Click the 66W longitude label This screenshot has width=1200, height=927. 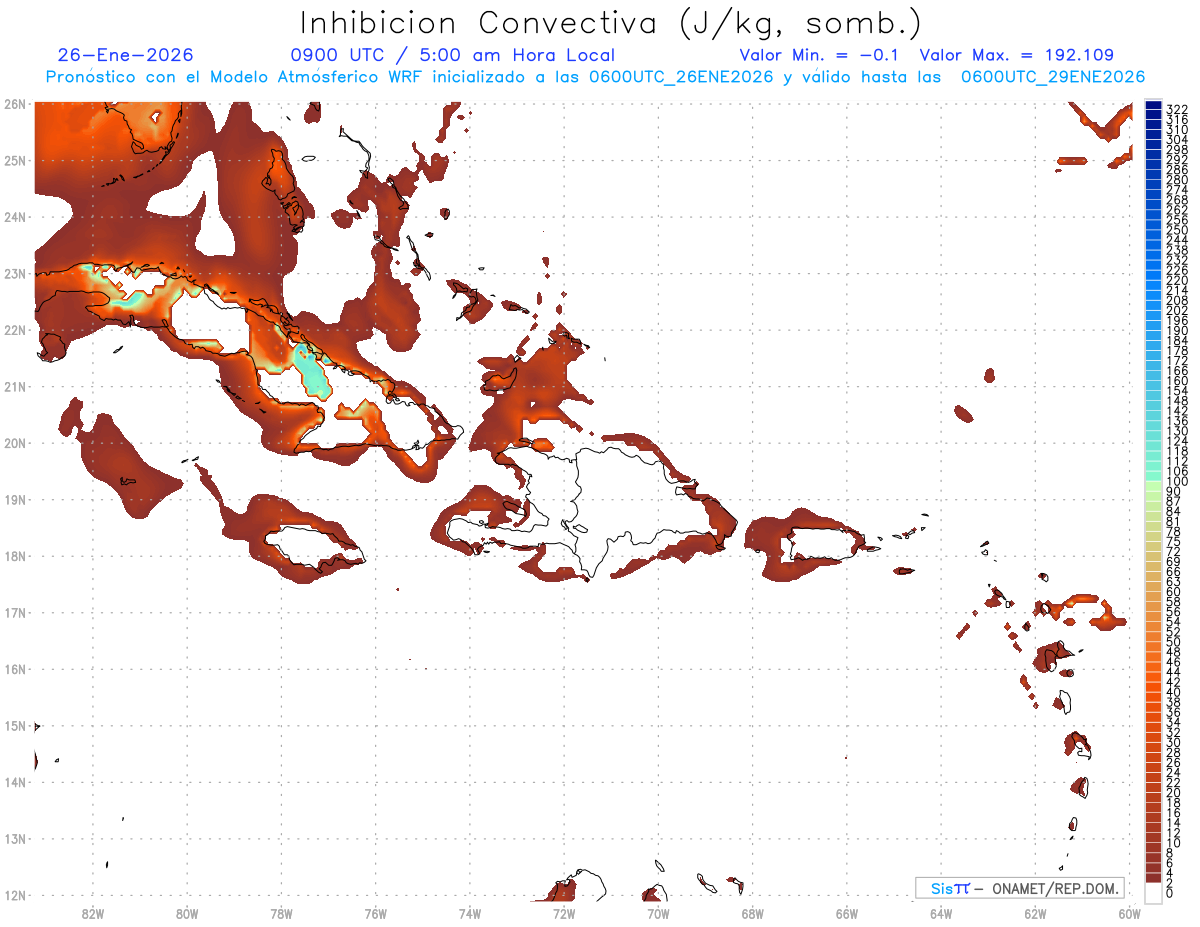pos(847,913)
